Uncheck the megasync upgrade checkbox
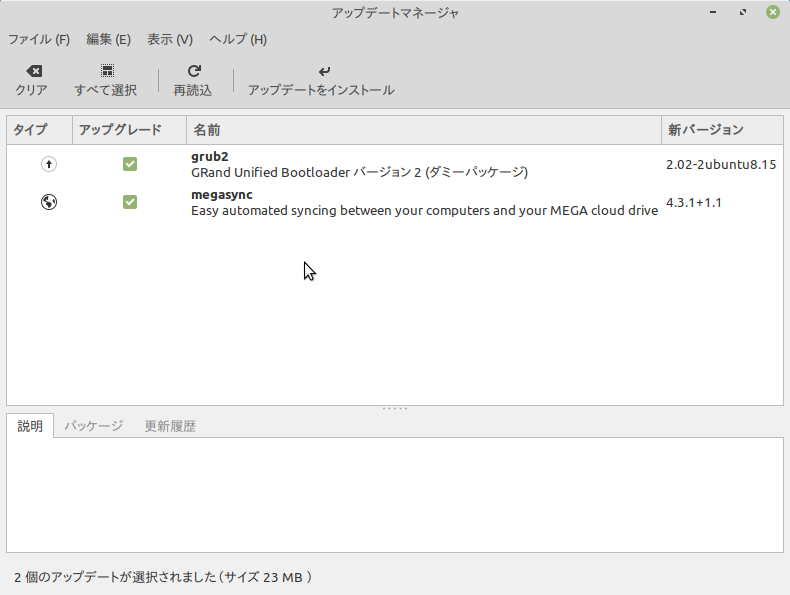 [x=130, y=202]
